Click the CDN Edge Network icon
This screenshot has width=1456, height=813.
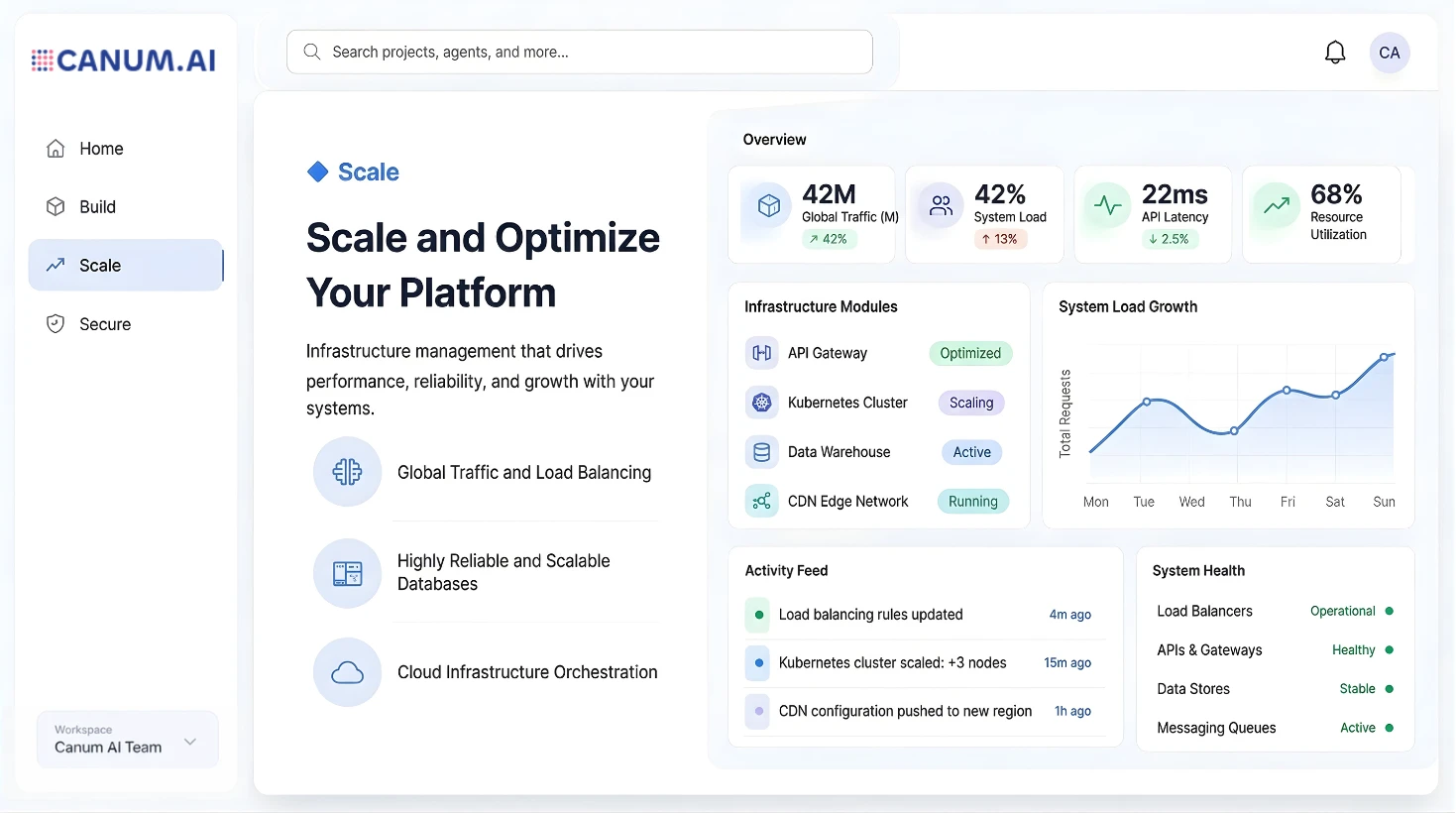point(761,502)
